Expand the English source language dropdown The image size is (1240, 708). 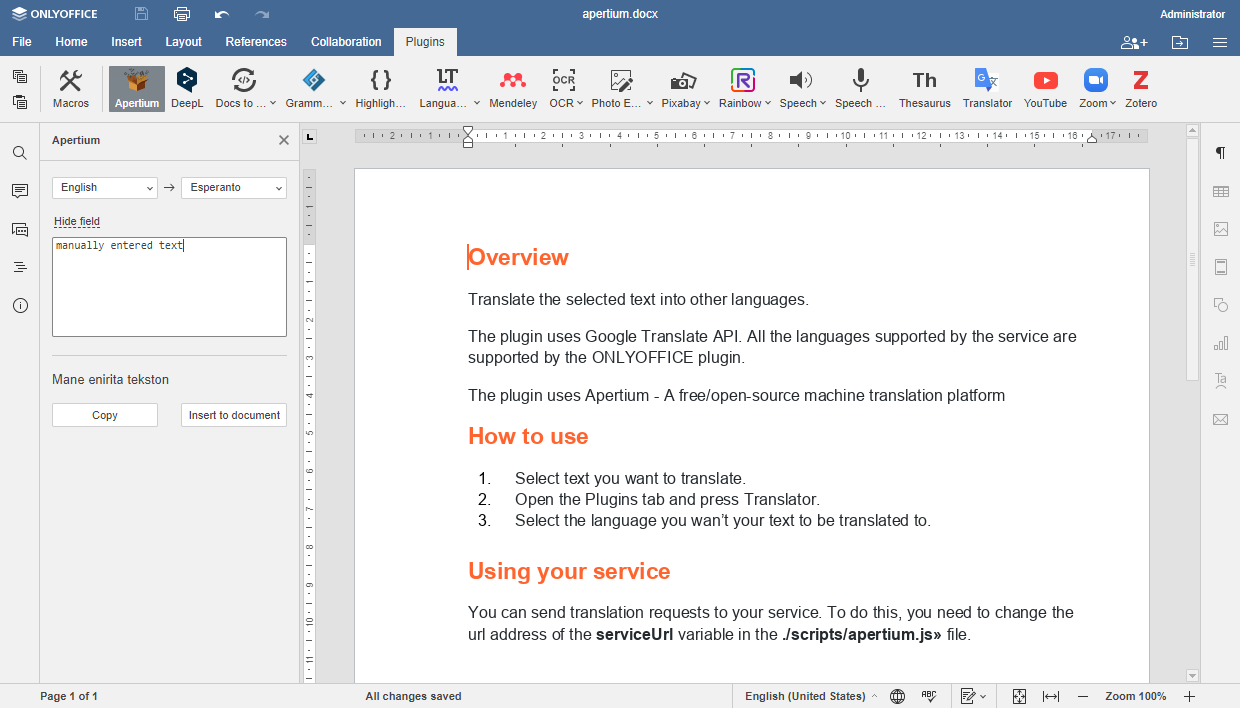(105, 187)
